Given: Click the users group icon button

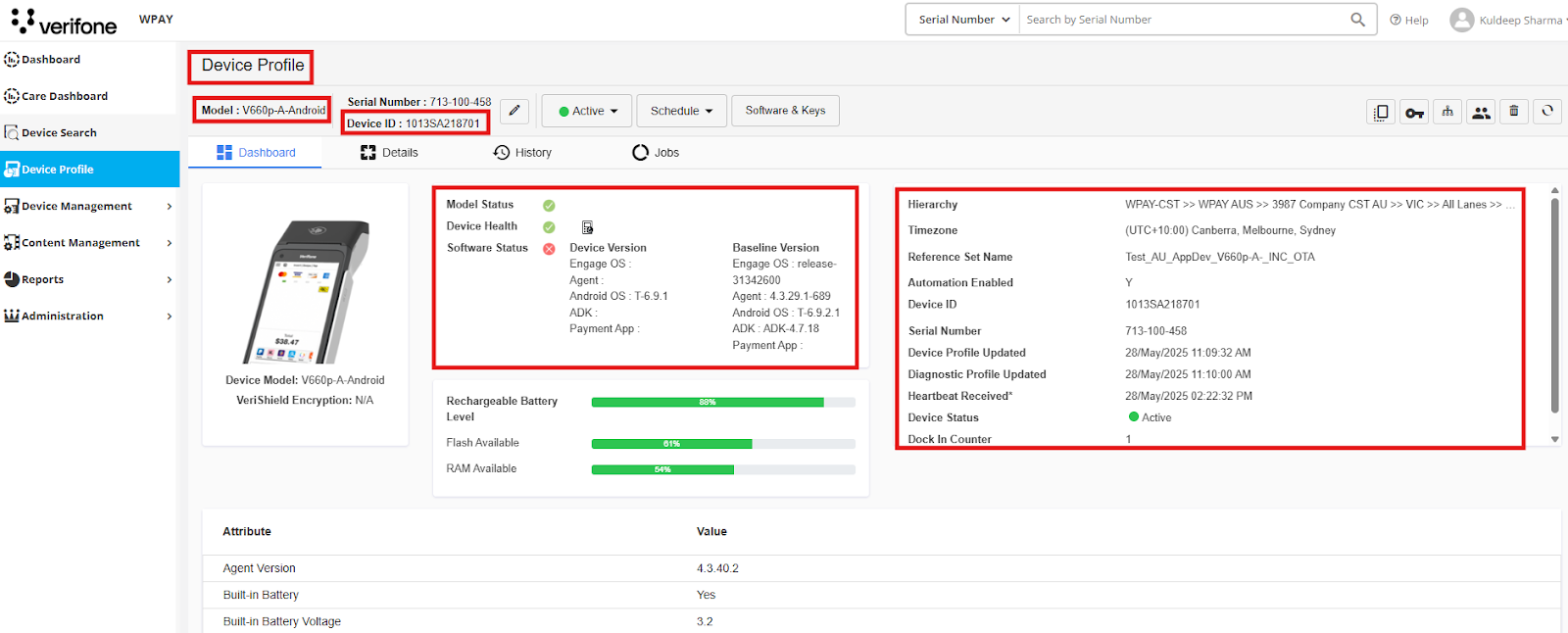Looking at the screenshot, I should [x=1481, y=112].
